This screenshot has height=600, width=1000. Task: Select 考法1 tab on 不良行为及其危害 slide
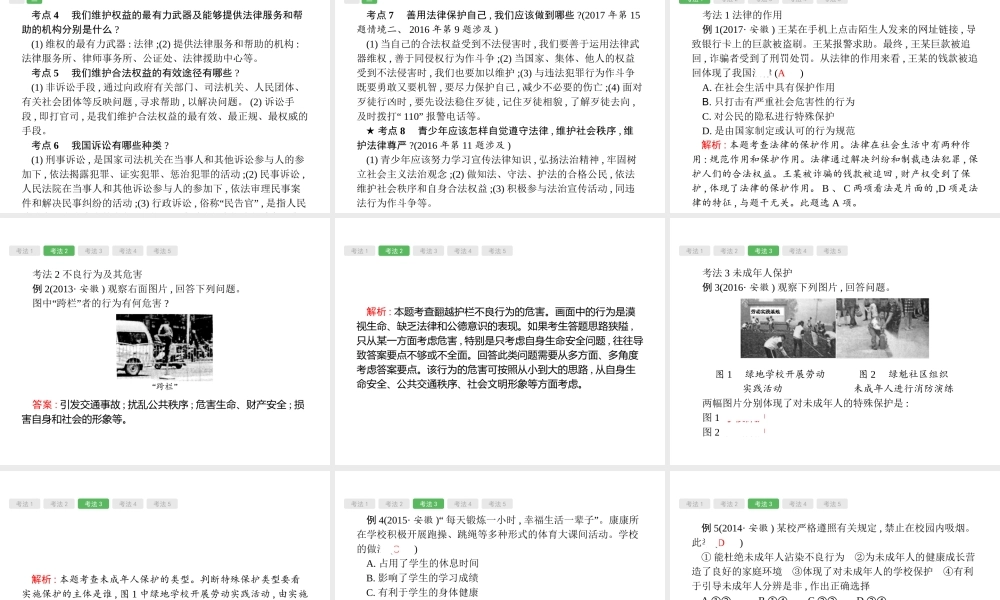click(24, 251)
